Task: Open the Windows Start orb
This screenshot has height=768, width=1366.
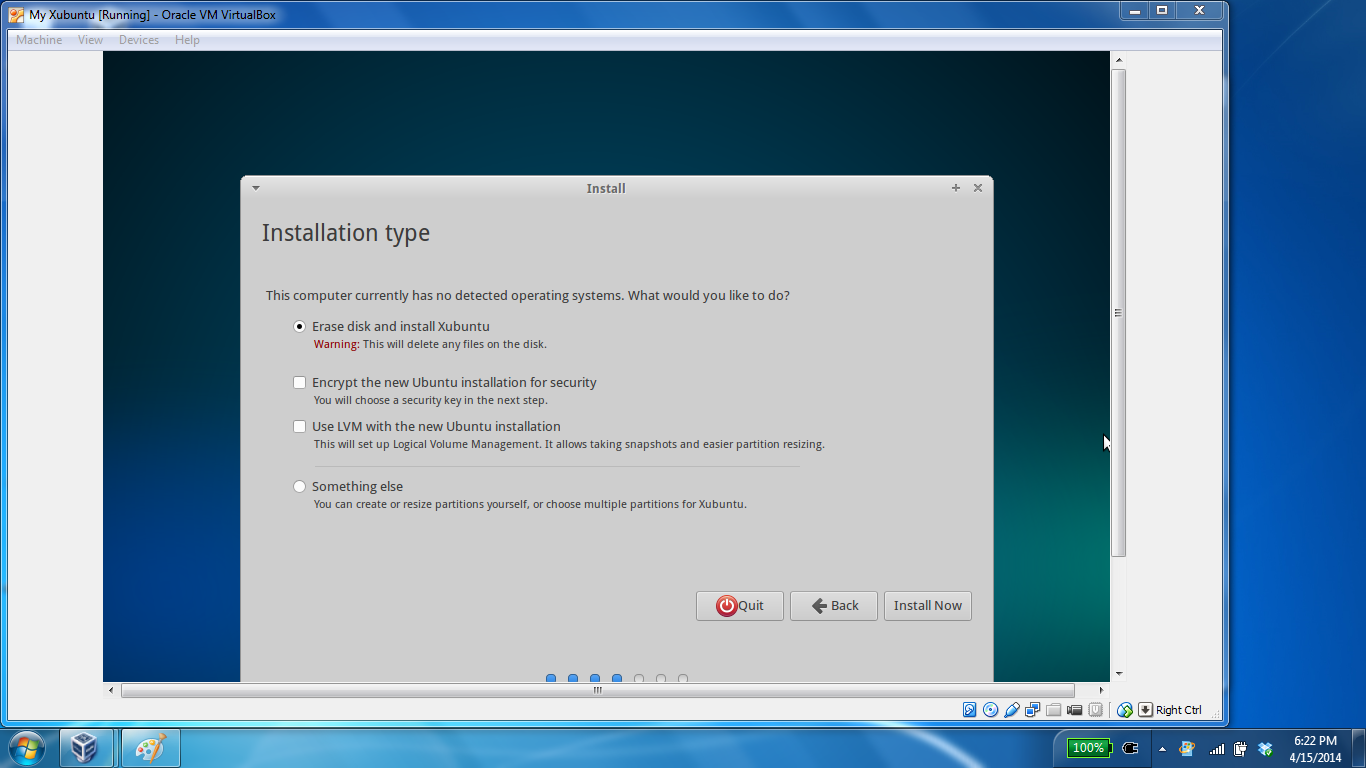Action: pyautogui.click(x=26, y=748)
